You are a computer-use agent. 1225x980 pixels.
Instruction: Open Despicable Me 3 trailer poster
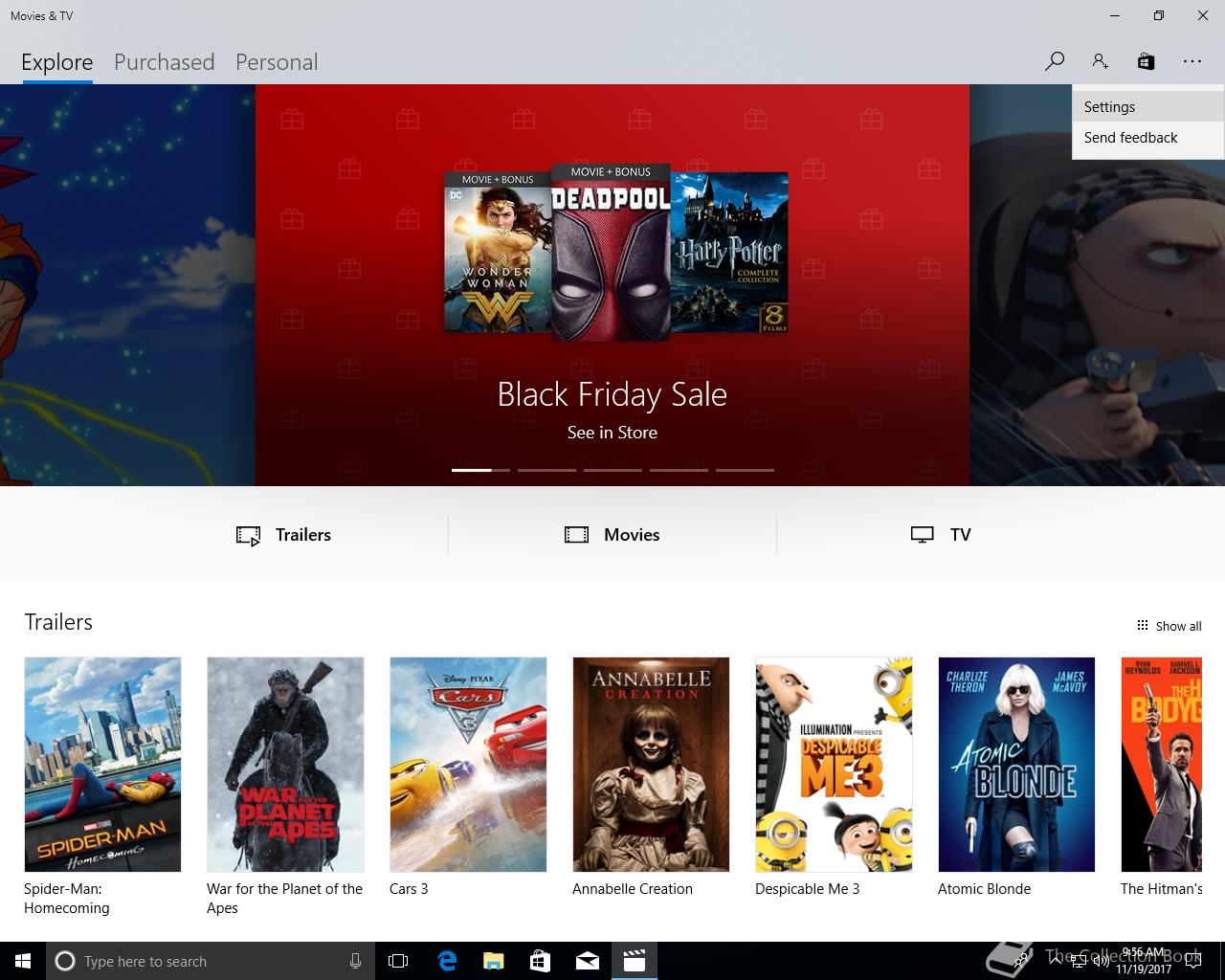(x=834, y=764)
